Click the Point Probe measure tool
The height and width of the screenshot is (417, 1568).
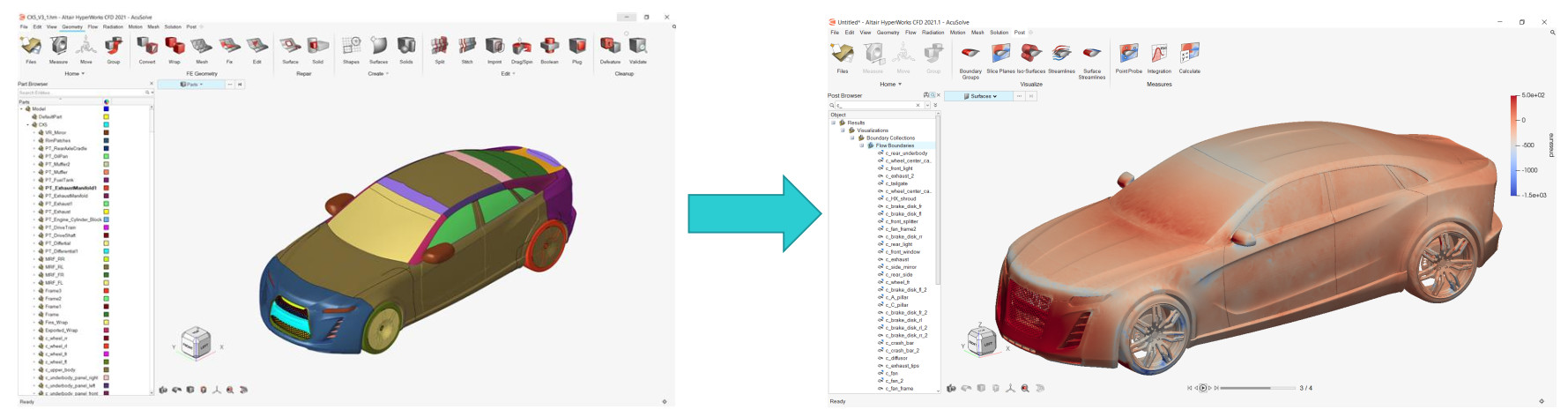click(1128, 56)
